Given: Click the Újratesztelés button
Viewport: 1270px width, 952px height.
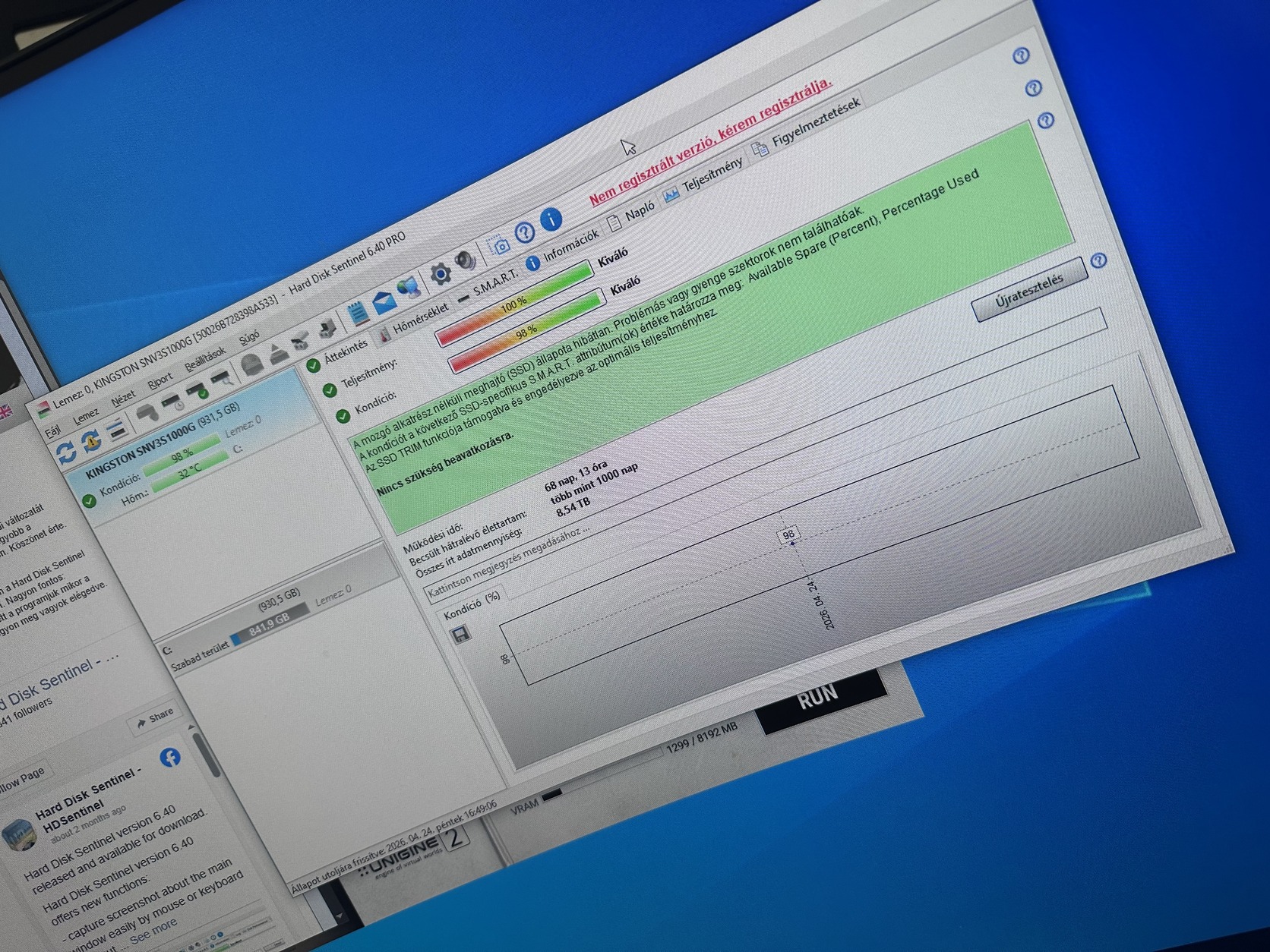Looking at the screenshot, I should [x=1029, y=291].
